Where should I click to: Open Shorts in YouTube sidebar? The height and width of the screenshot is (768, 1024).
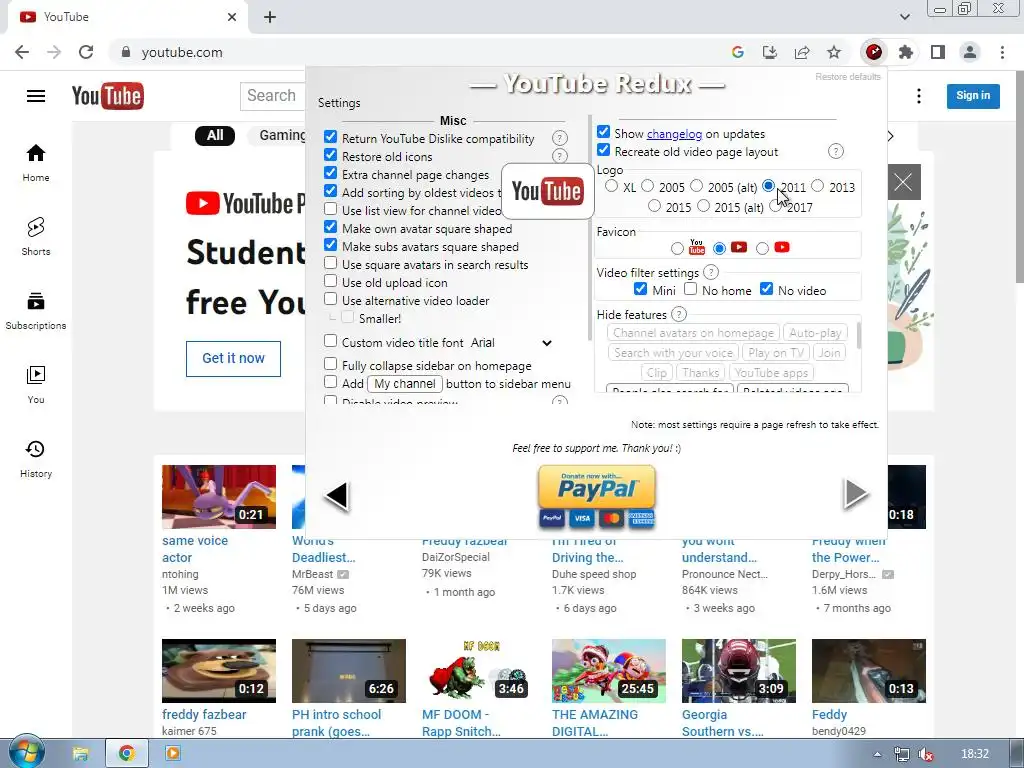pos(36,236)
